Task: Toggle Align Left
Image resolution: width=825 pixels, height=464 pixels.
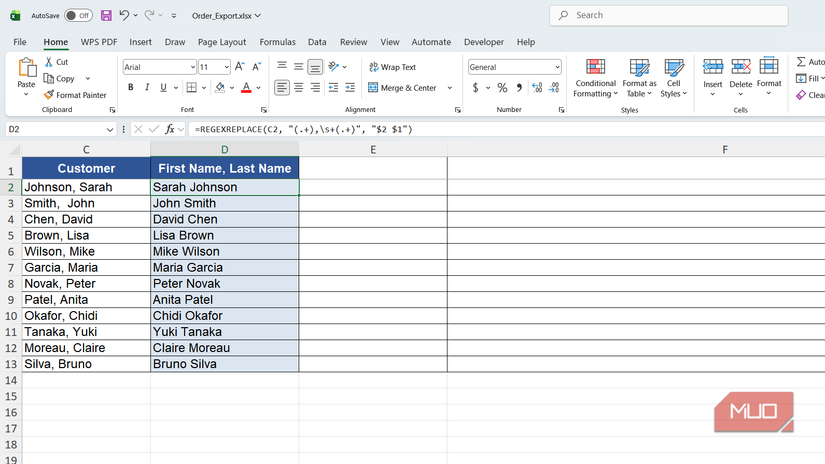Action: coord(282,87)
